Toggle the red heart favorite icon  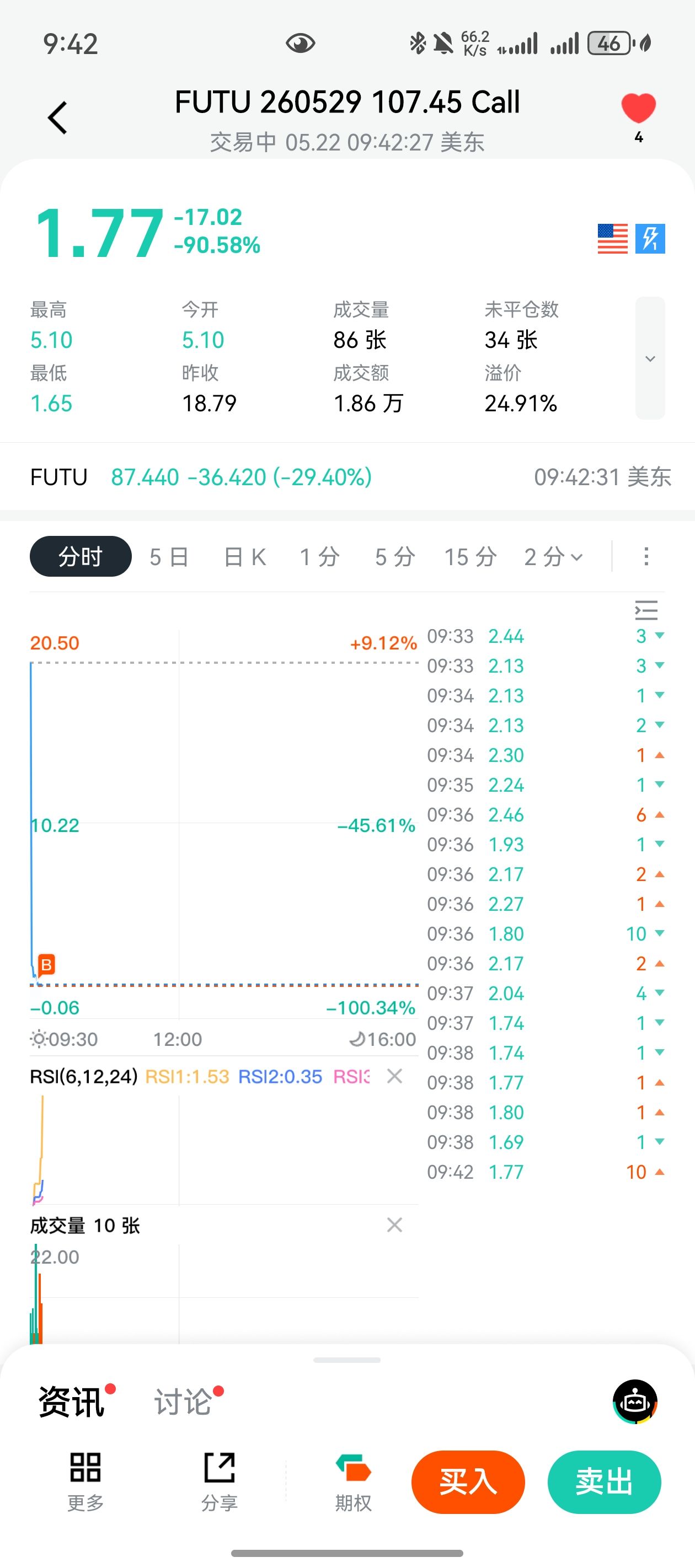tap(638, 109)
